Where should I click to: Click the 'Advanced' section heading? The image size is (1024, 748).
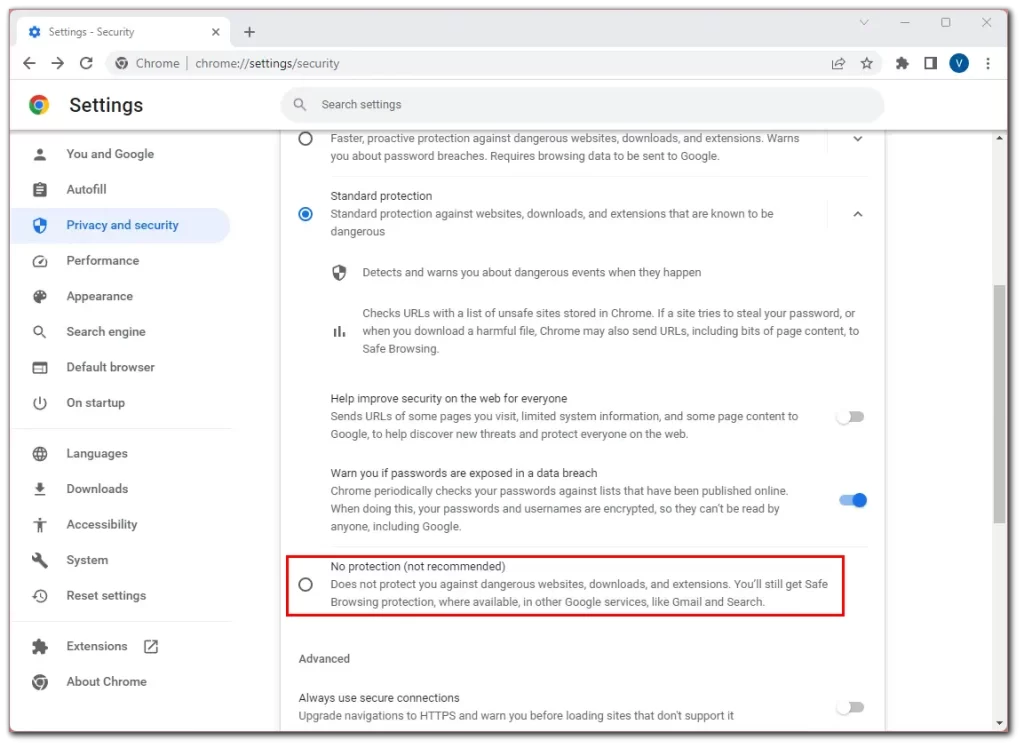[x=324, y=659]
